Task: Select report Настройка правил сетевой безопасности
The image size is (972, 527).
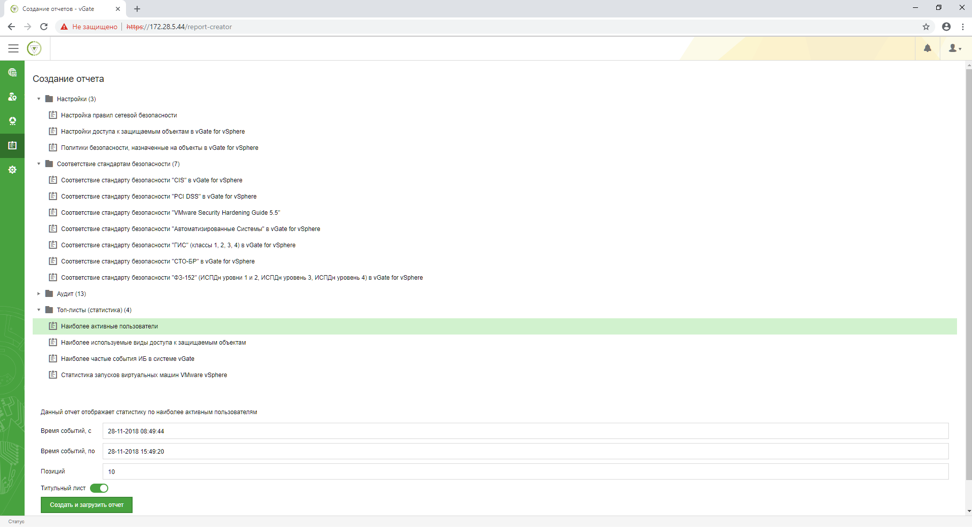Action: [x=118, y=115]
